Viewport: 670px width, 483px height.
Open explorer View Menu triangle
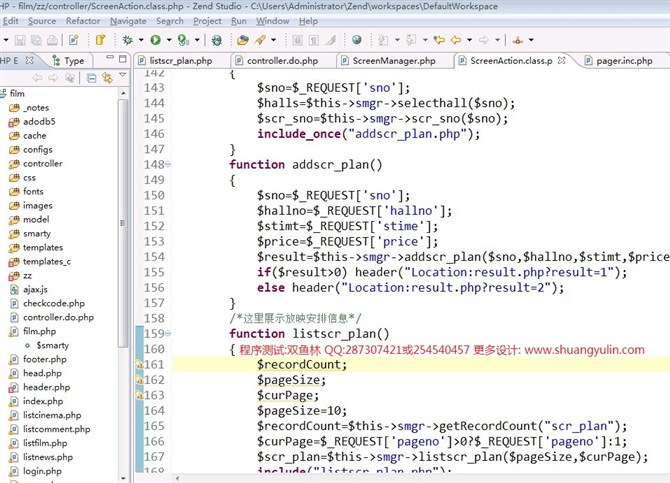click(123, 75)
